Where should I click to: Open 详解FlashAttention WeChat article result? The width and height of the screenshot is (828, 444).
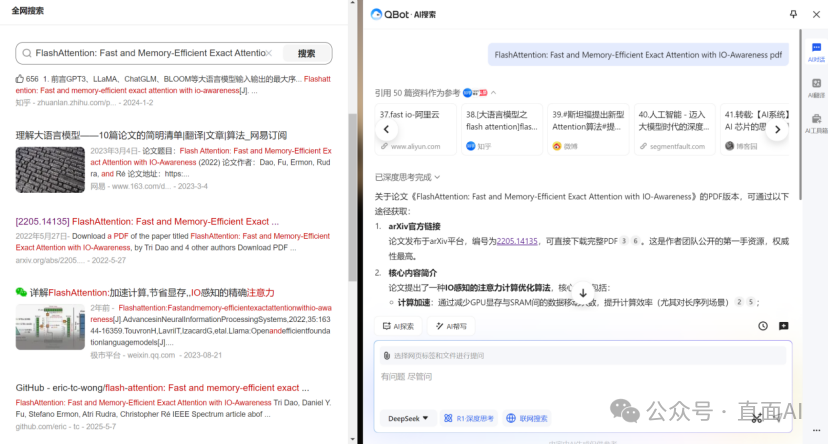(152, 292)
